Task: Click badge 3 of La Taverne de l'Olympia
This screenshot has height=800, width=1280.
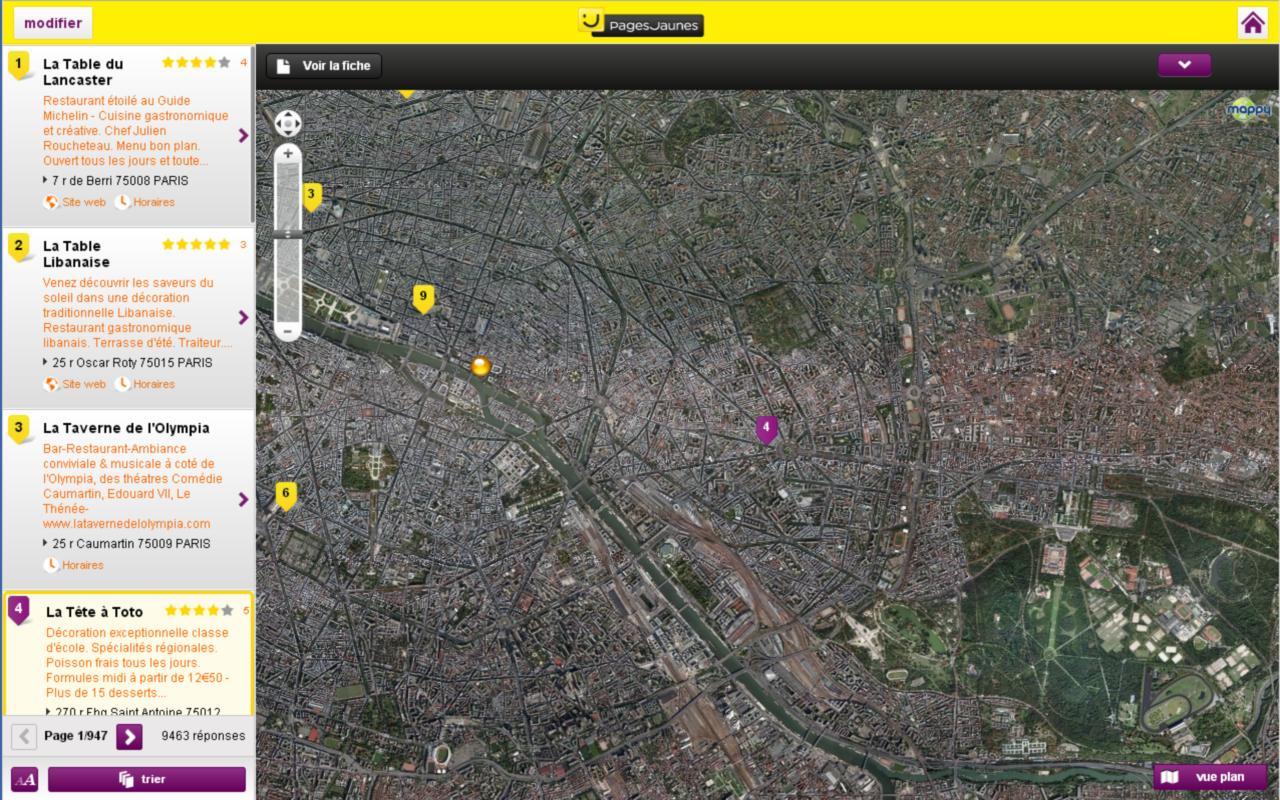Action: point(19,429)
